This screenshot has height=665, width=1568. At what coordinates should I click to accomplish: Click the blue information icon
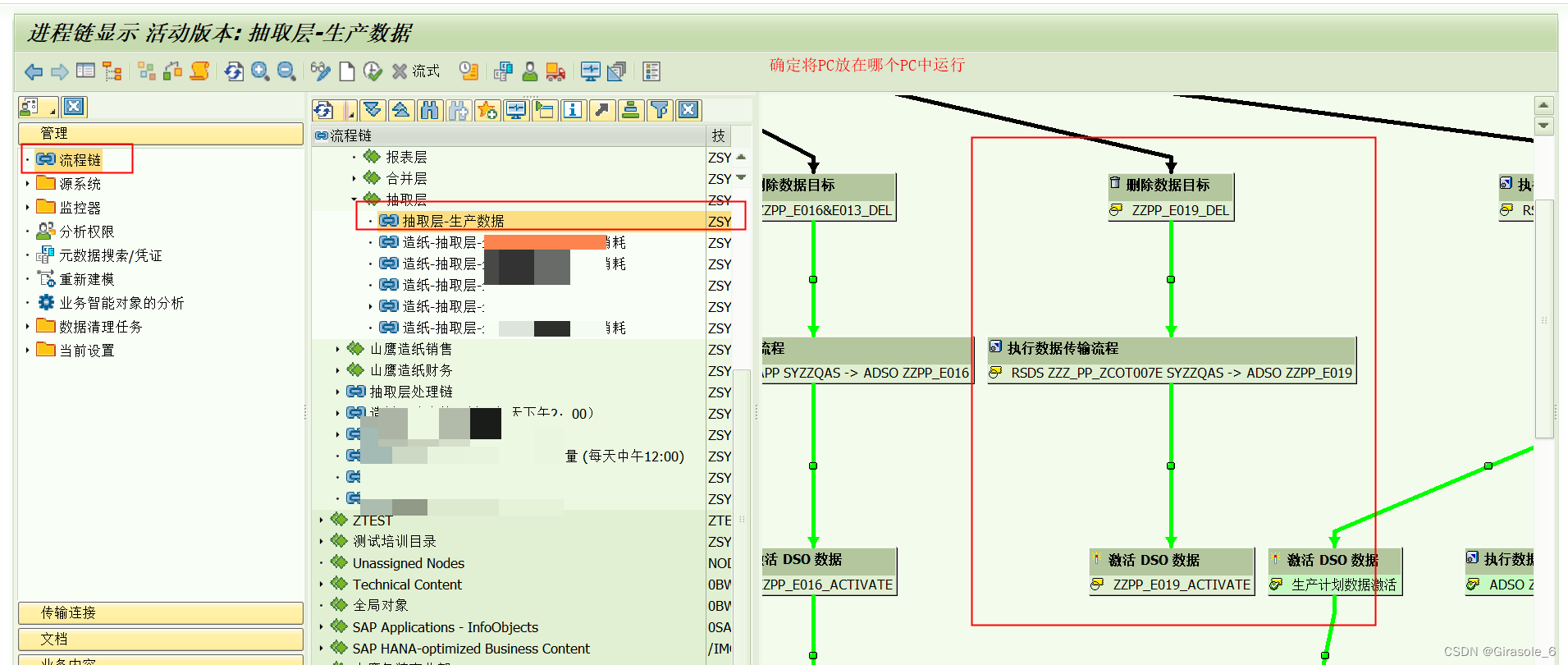pyautogui.click(x=573, y=110)
